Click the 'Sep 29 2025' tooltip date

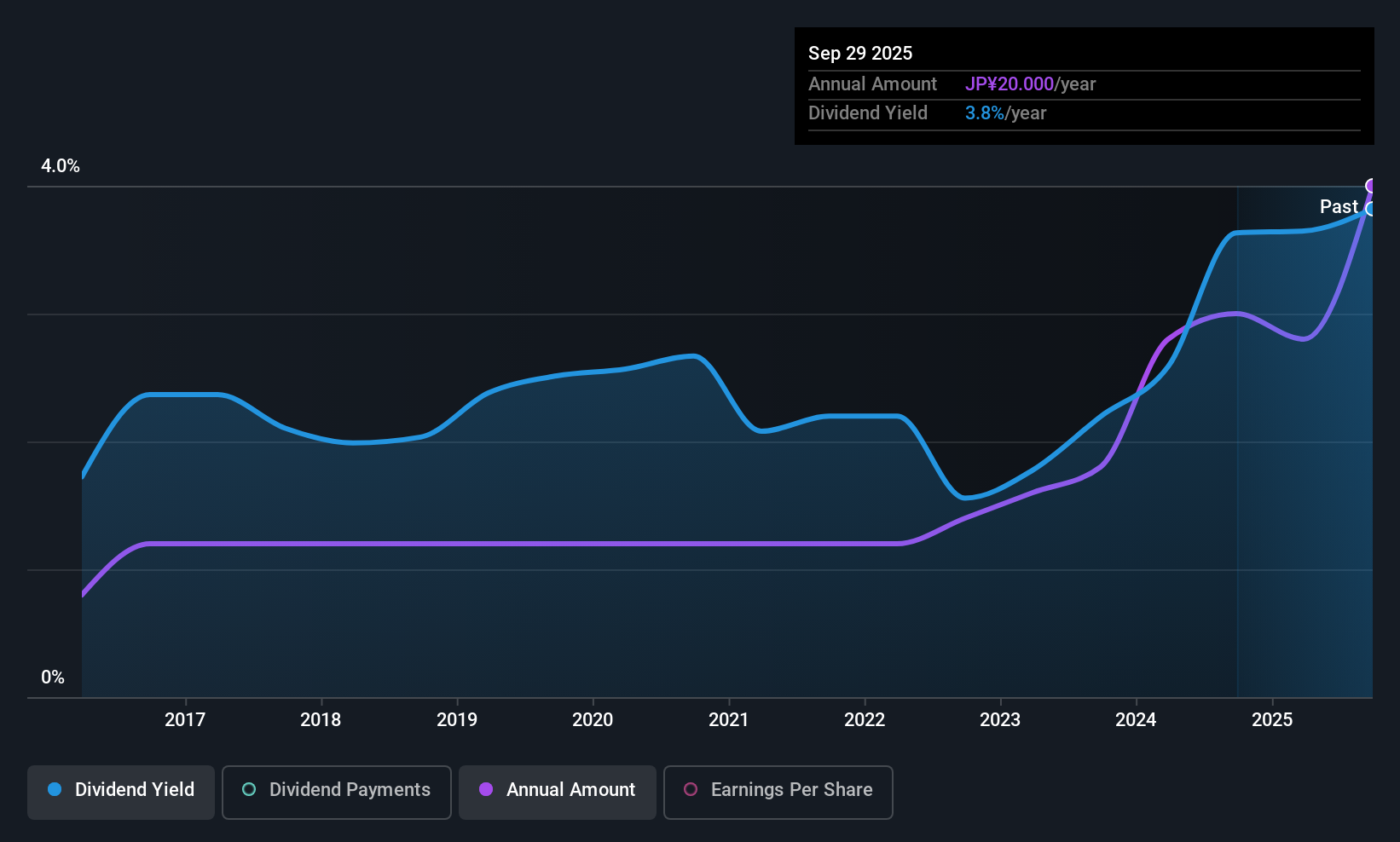point(860,54)
